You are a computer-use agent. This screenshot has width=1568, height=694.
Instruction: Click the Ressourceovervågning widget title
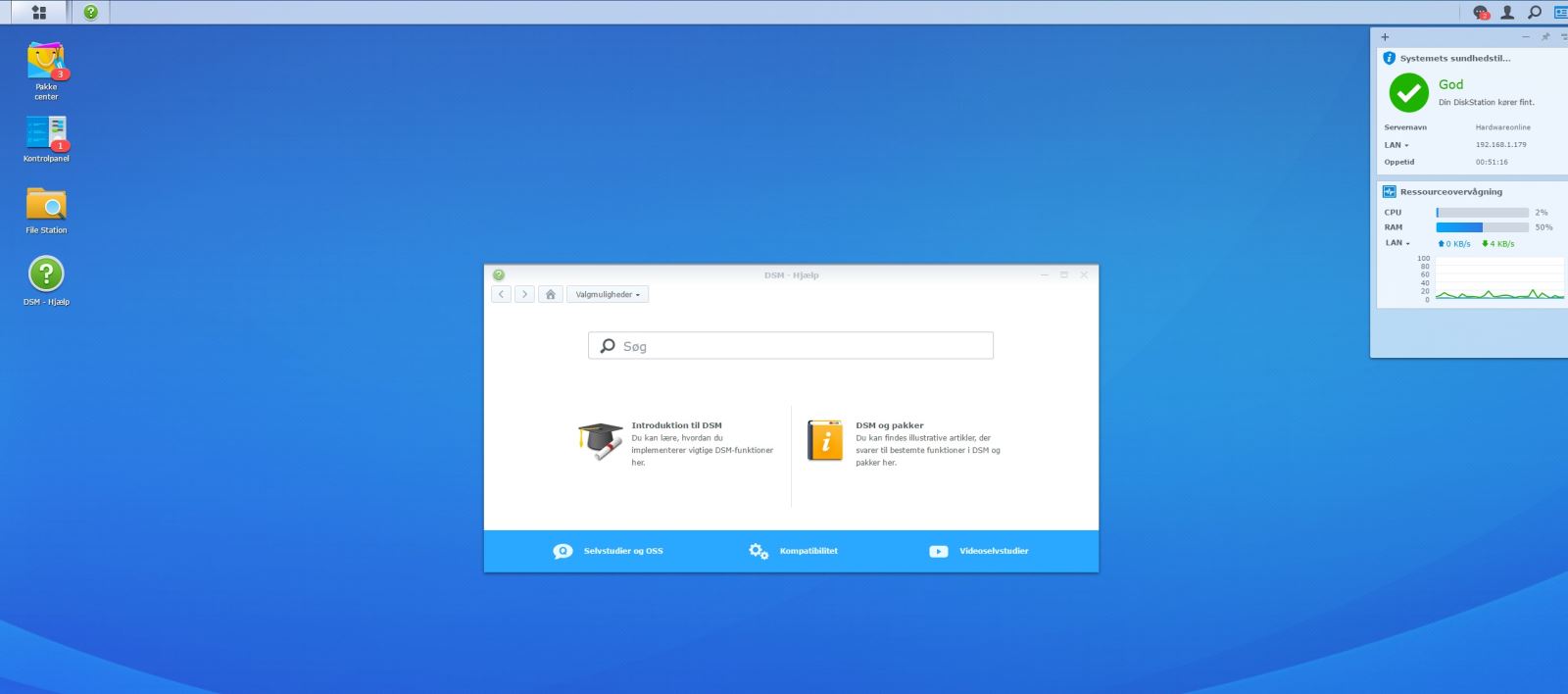pos(1450,191)
